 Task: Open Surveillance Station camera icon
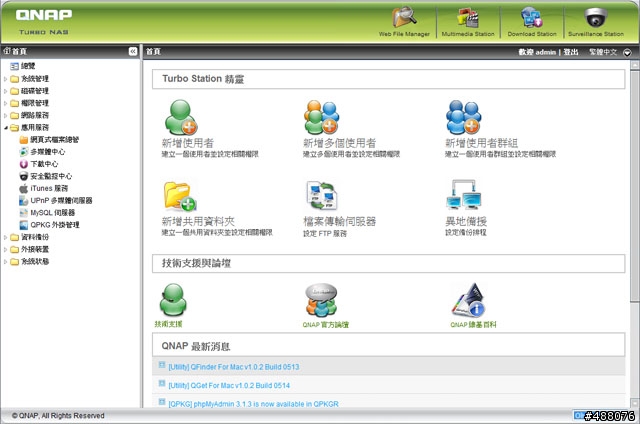coord(596,18)
